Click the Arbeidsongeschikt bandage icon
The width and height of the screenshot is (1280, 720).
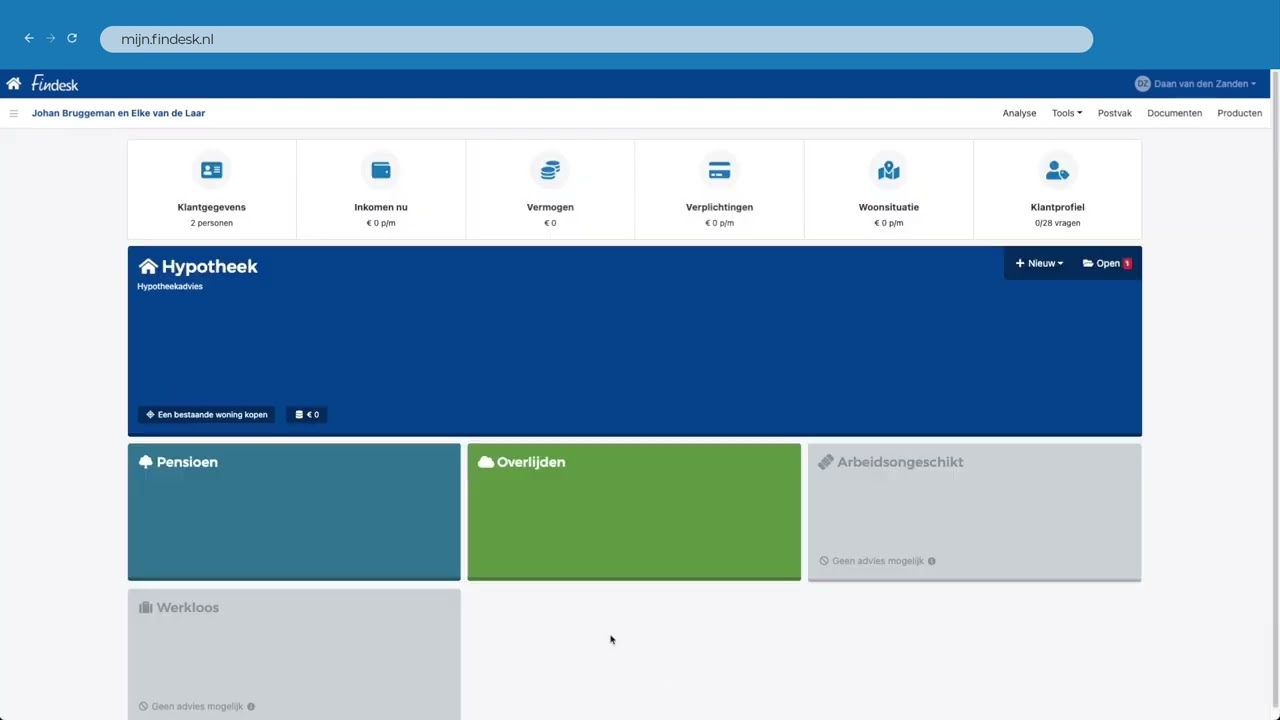pos(825,462)
